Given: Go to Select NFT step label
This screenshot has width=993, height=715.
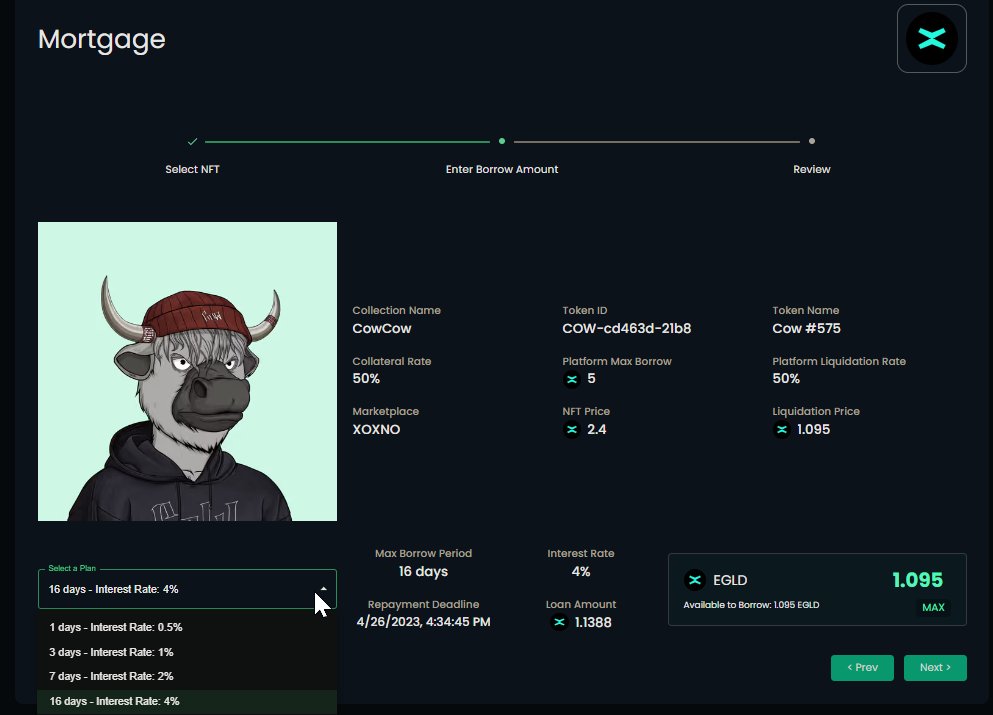Looking at the screenshot, I should 193,169.
